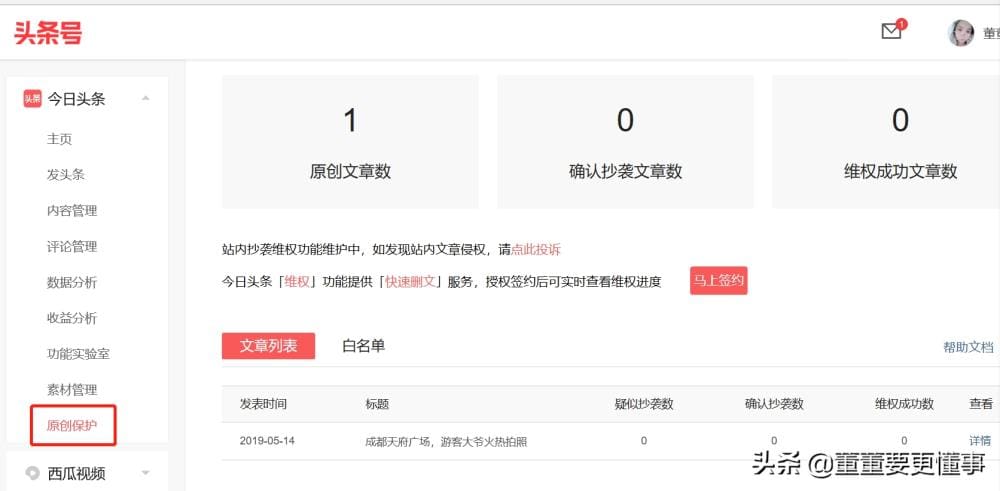Screen dimensions: 1000x491
Task: Open 内容管理 in the sidebar
Action: [x=72, y=210]
